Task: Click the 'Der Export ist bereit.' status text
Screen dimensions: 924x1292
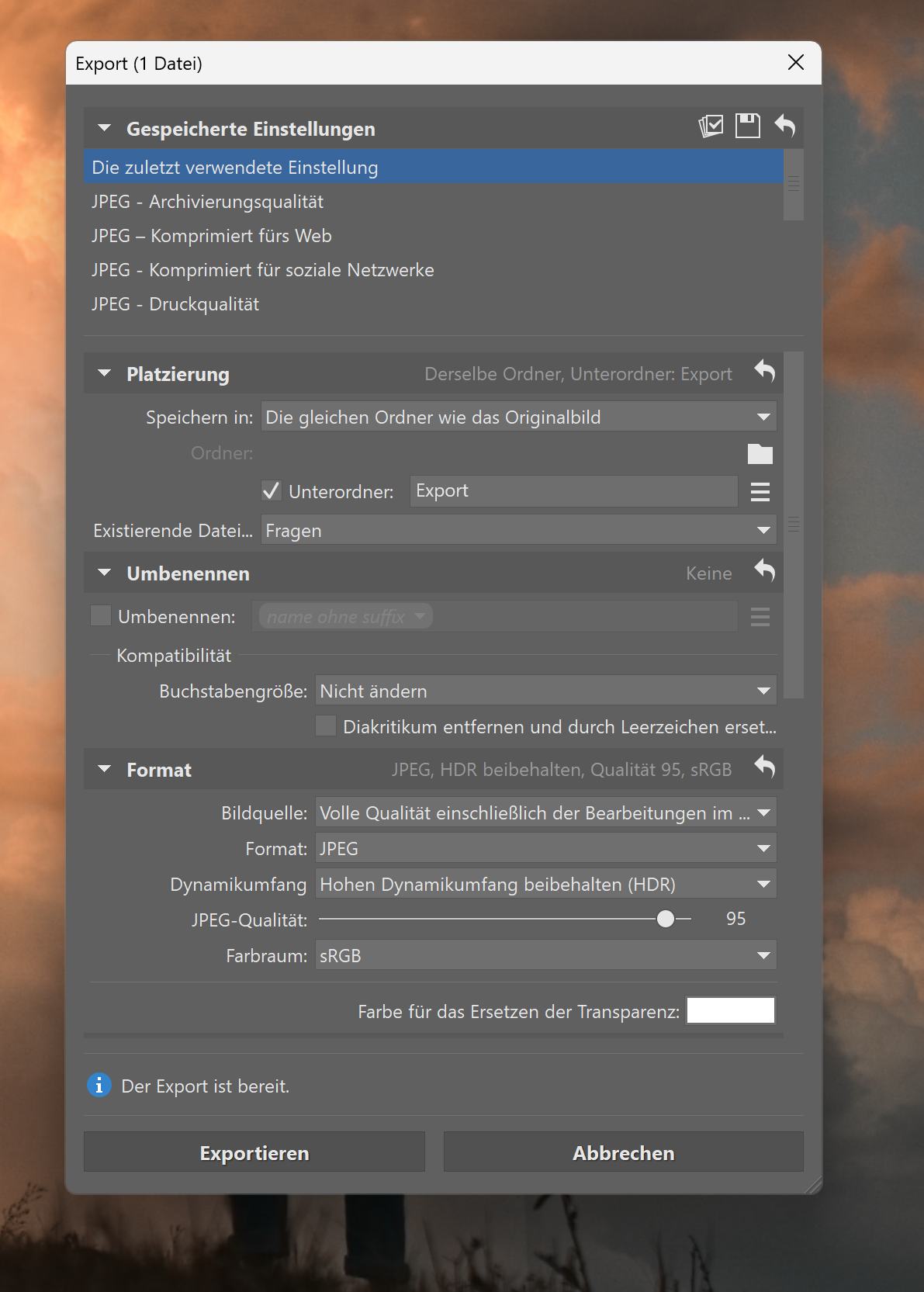Action: click(x=206, y=1086)
